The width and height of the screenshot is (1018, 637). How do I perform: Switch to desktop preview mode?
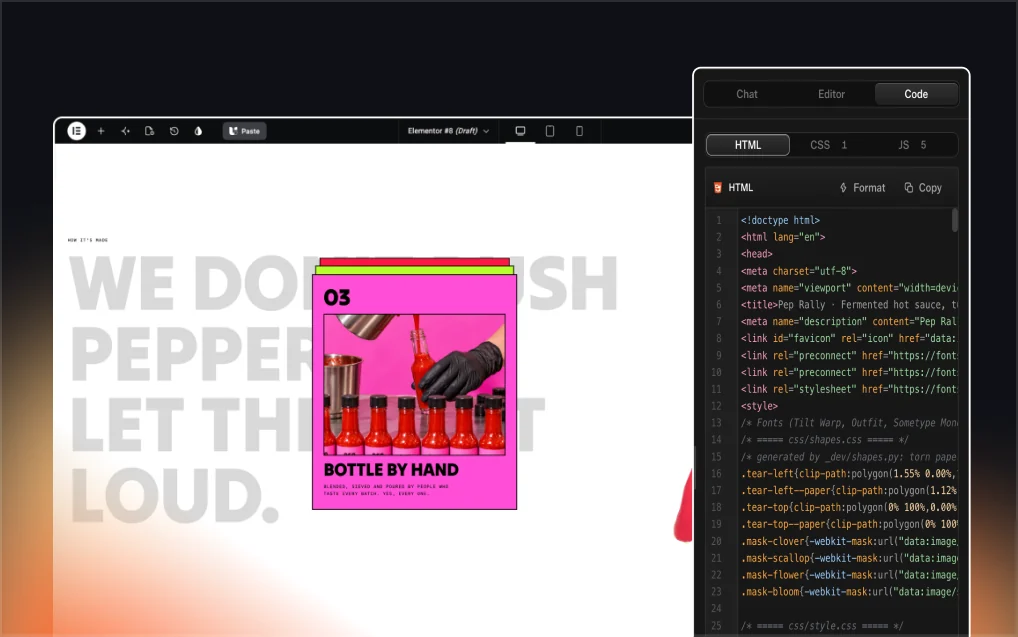coord(520,131)
